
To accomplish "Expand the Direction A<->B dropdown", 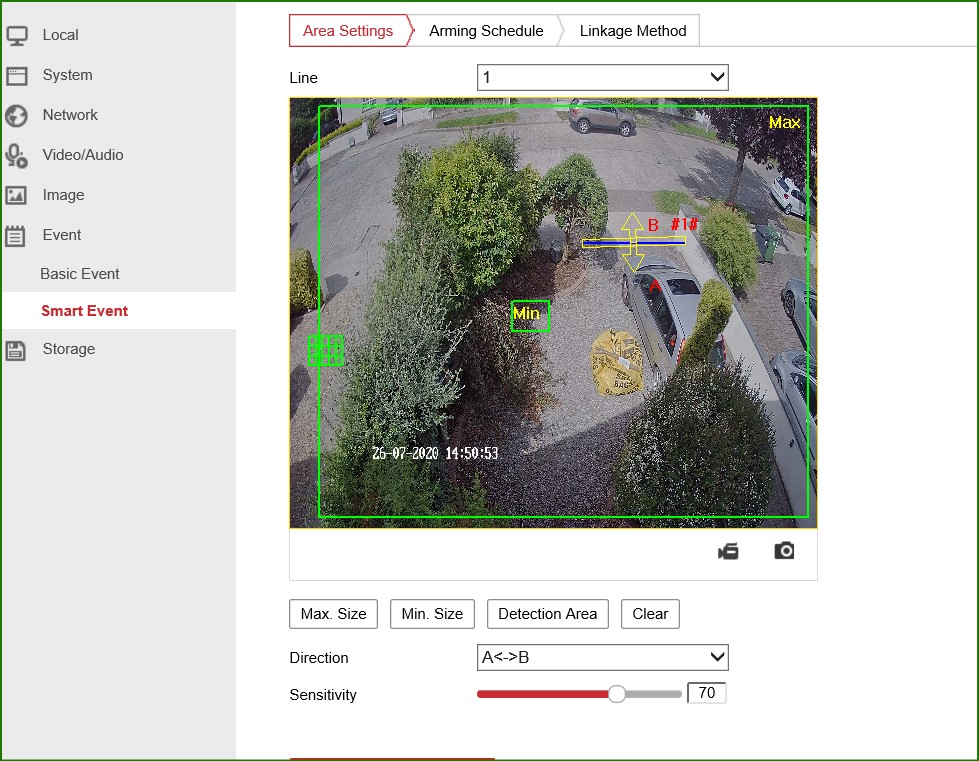I will click(602, 657).
